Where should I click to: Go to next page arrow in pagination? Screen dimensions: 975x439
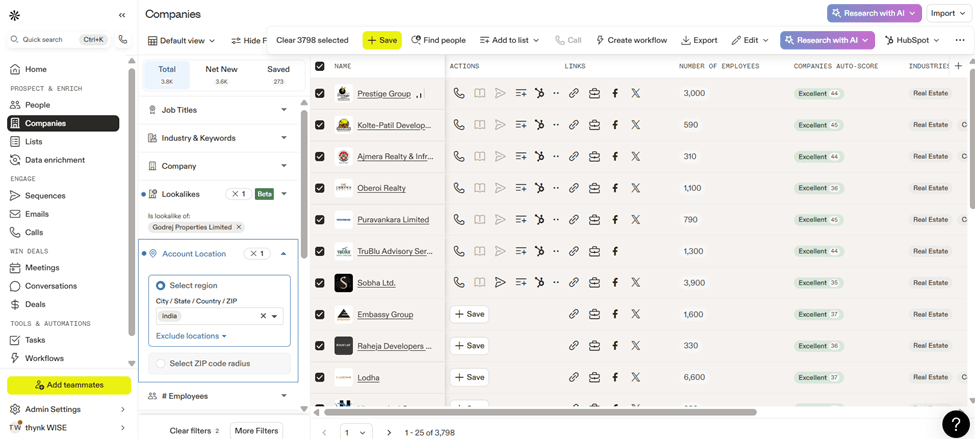pyautogui.click(x=389, y=432)
